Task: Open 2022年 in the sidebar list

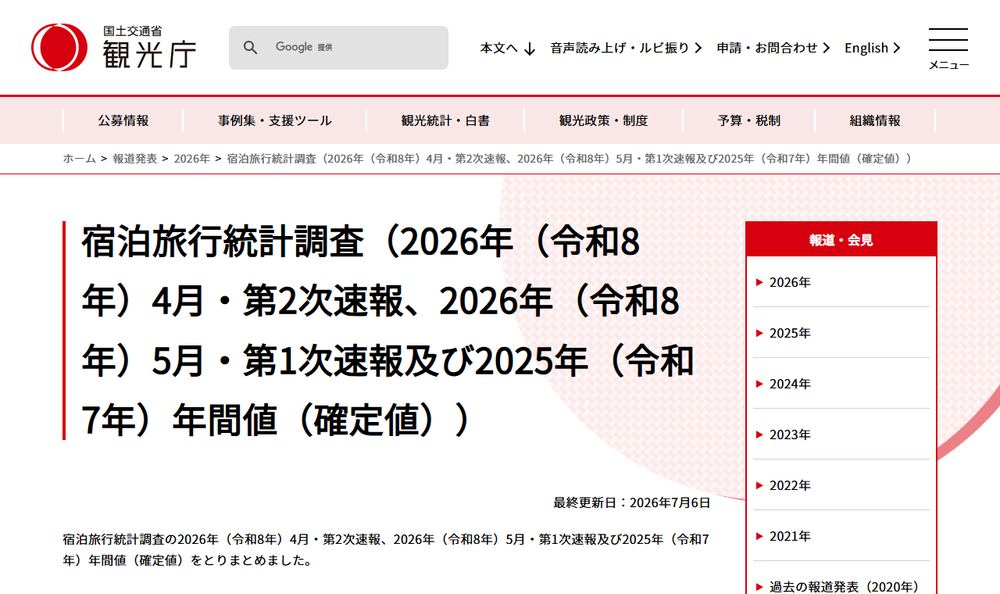Action: click(790, 486)
